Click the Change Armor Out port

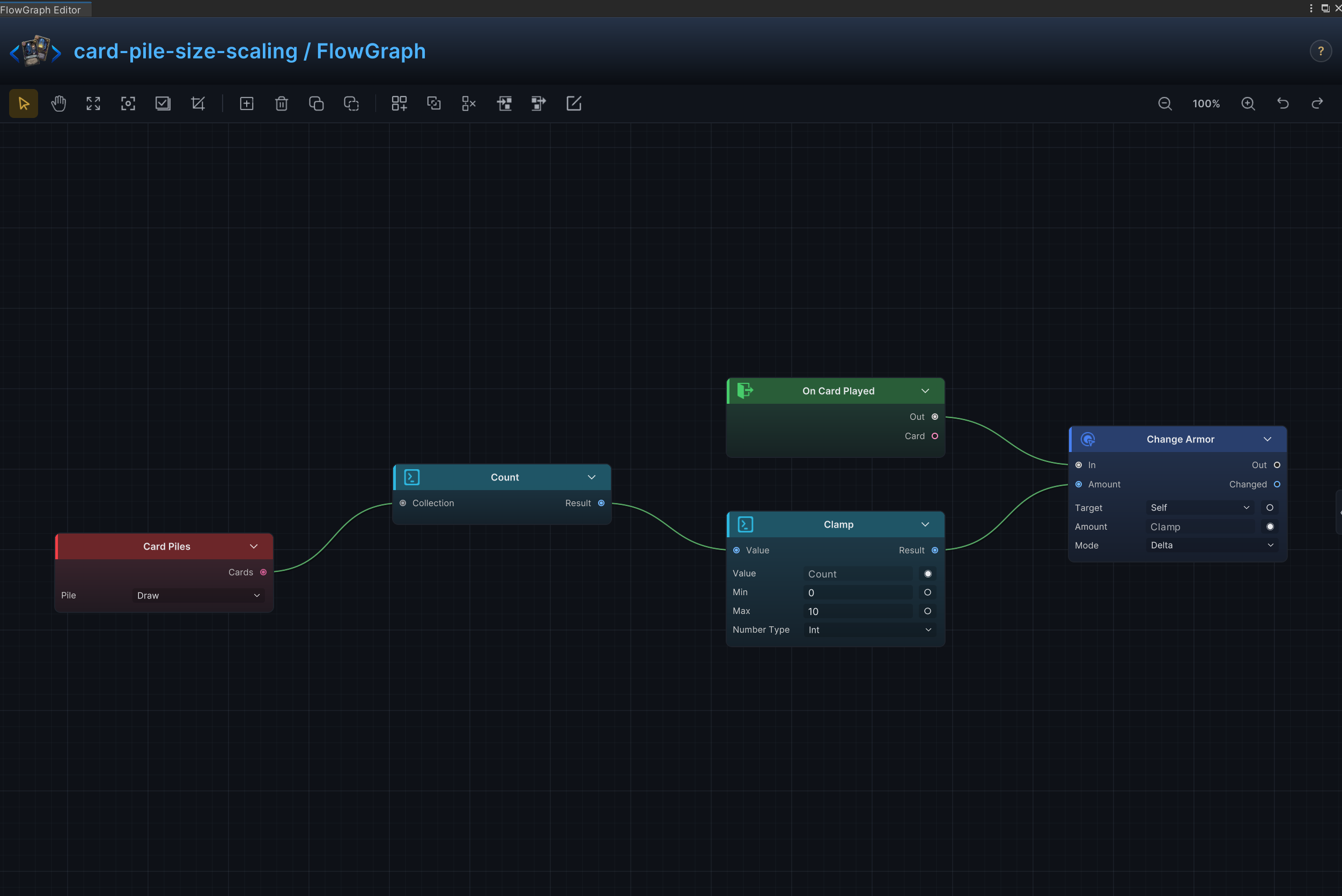[x=1277, y=465]
